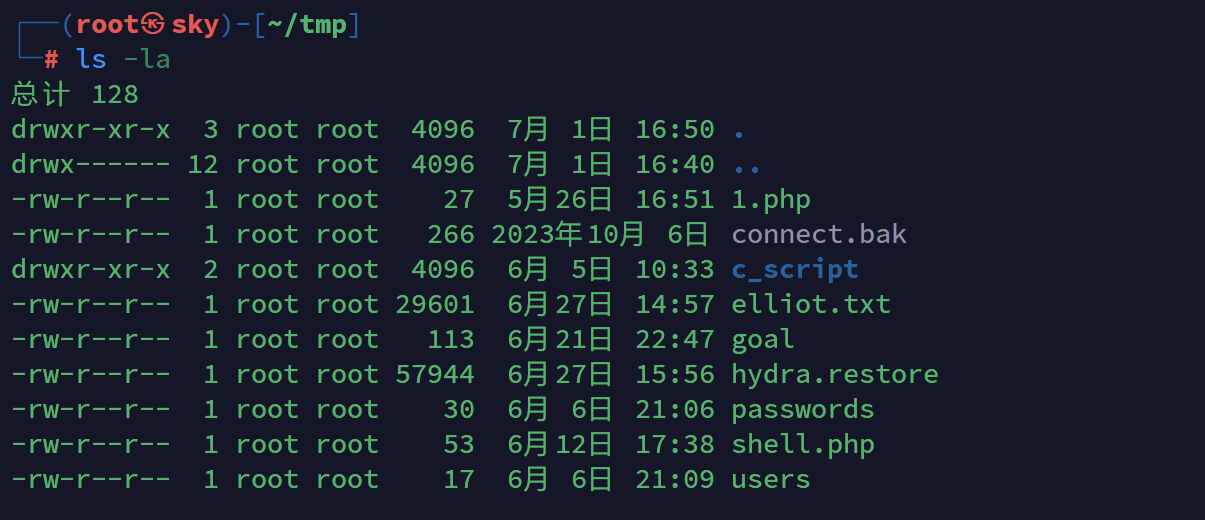This screenshot has width=1205, height=520.
Task: Click the goal file name
Action: click(x=763, y=340)
